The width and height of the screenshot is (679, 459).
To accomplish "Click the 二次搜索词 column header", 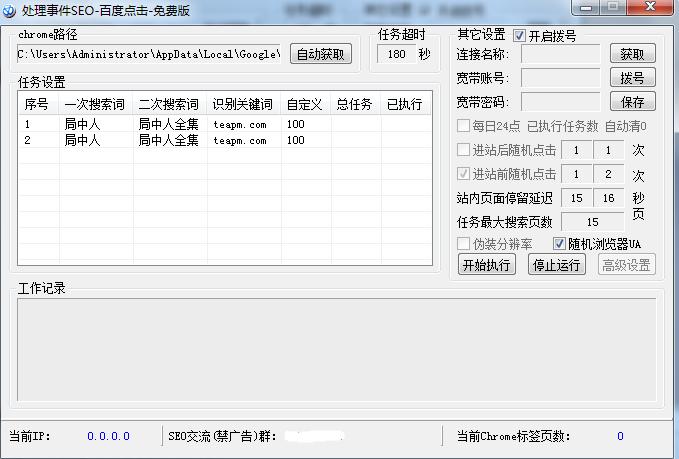I will pos(170,104).
